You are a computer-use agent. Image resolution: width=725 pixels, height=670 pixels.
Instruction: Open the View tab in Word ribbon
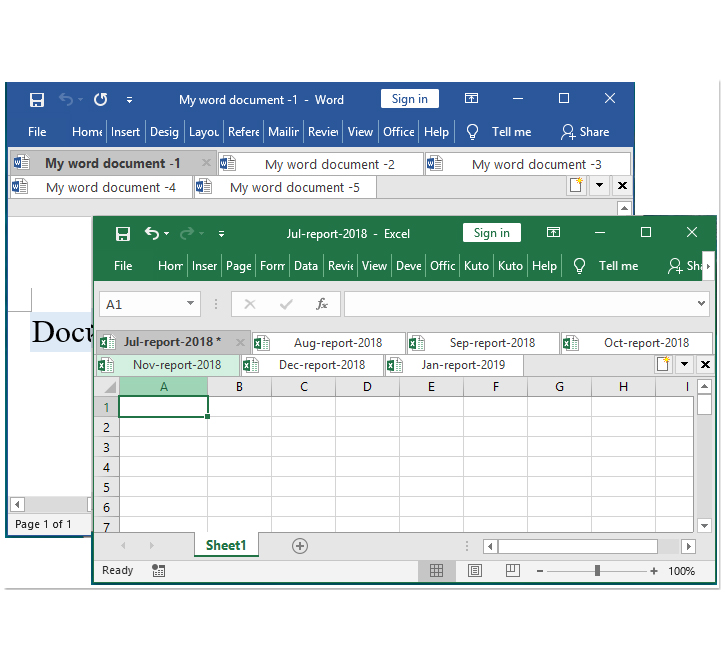360,132
